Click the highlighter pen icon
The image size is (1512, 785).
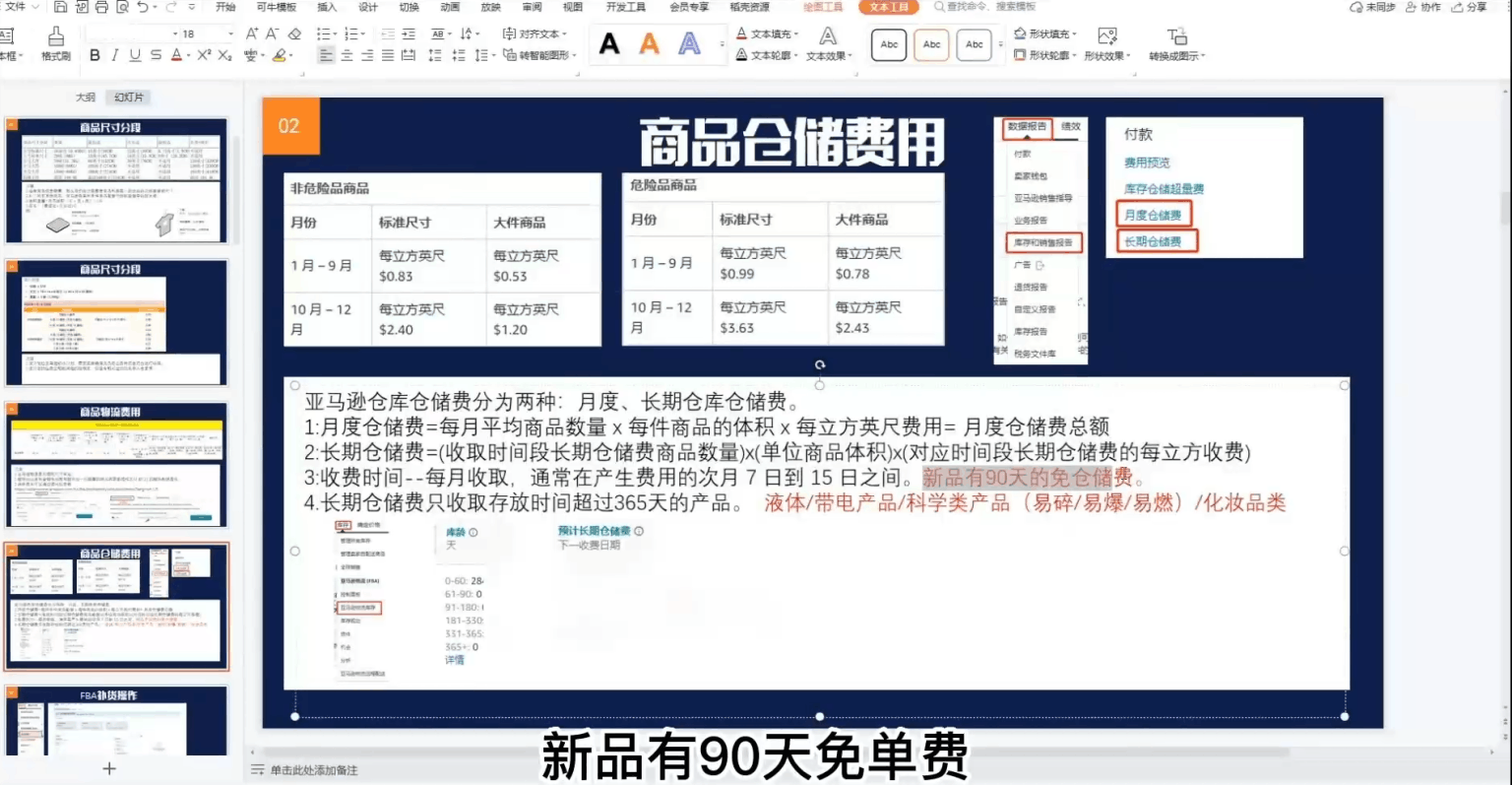click(x=279, y=55)
